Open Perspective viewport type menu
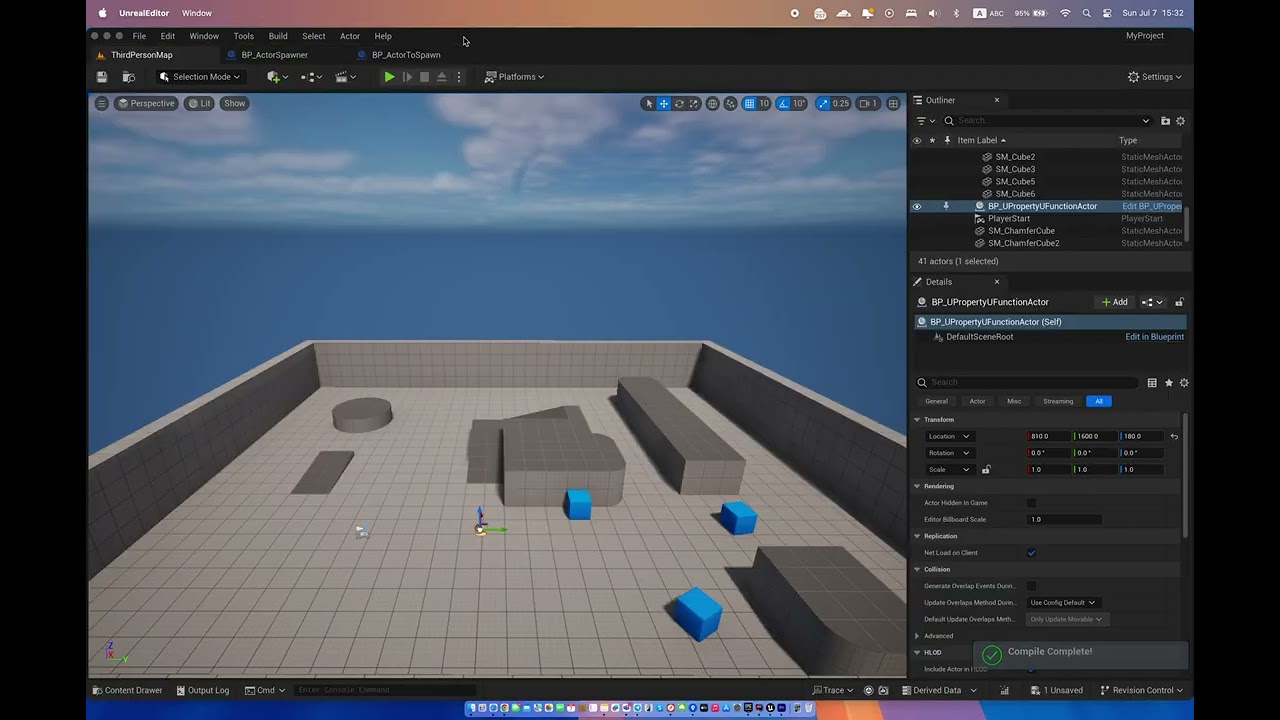Screen dimensions: 1280x720 coord(146,103)
